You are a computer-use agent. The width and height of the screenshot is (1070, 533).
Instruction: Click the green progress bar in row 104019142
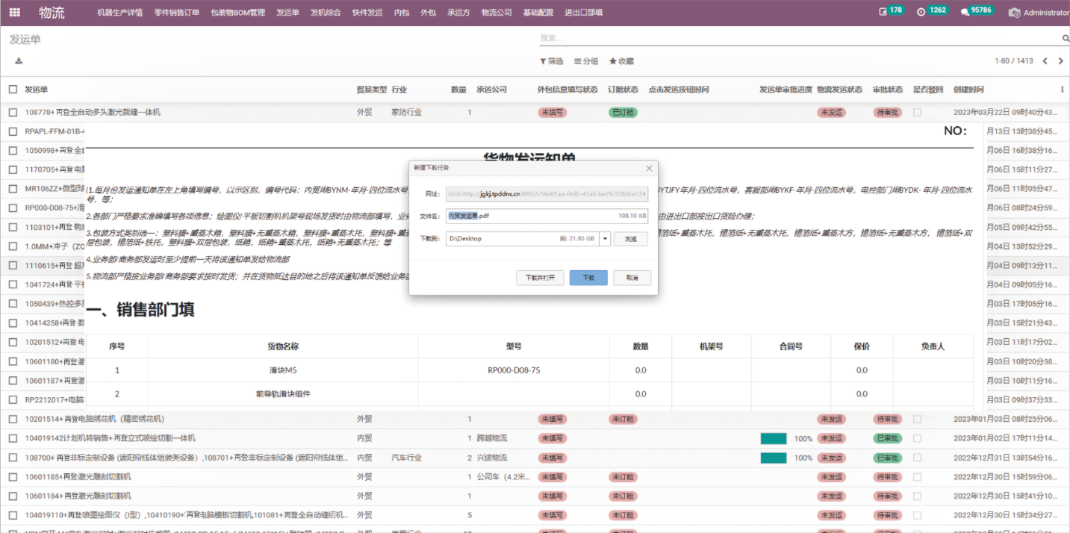[773, 438]
